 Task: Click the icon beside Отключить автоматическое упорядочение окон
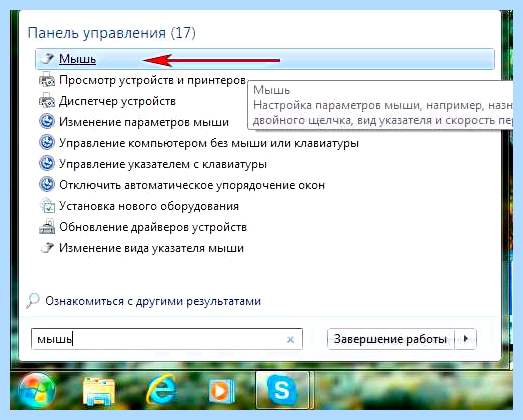tap(47, 185)
